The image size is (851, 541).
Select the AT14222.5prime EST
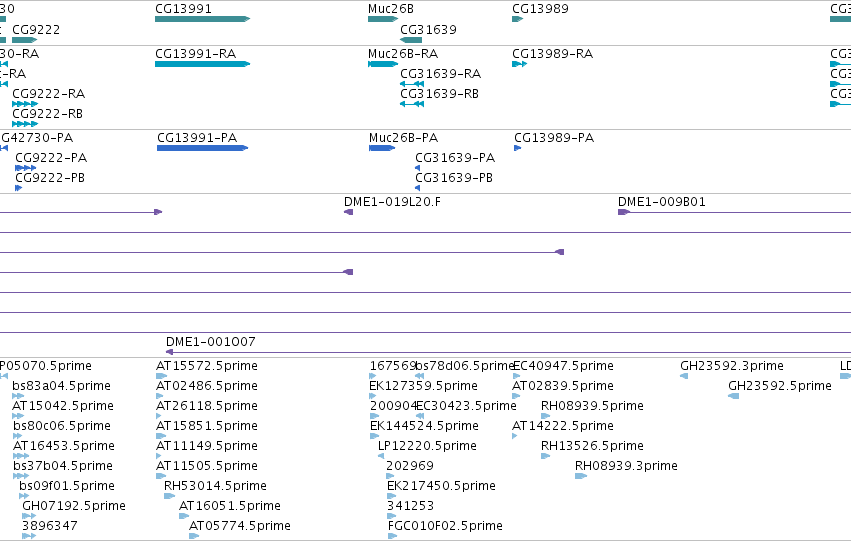[x=515, y=436]
